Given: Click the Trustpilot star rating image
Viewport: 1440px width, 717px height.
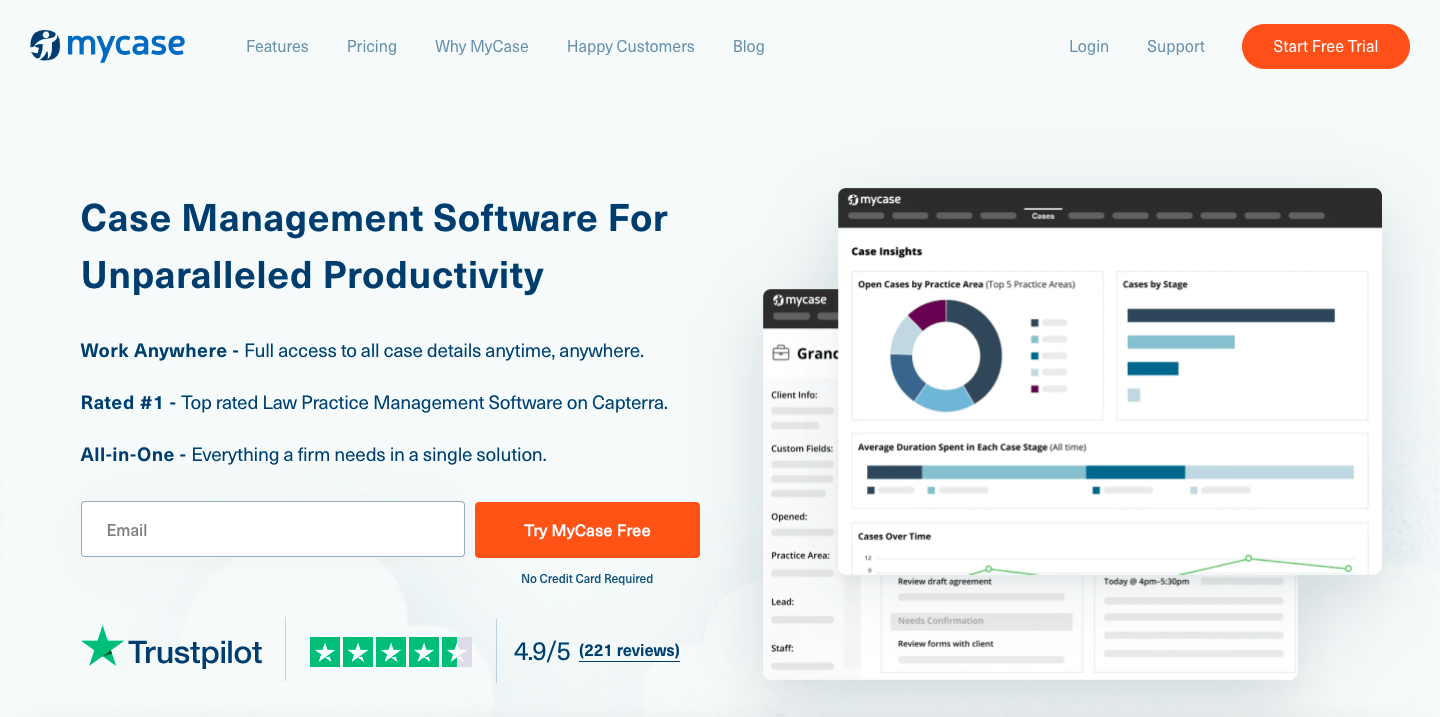Looking at the screenshot, I should click(390, 652).
